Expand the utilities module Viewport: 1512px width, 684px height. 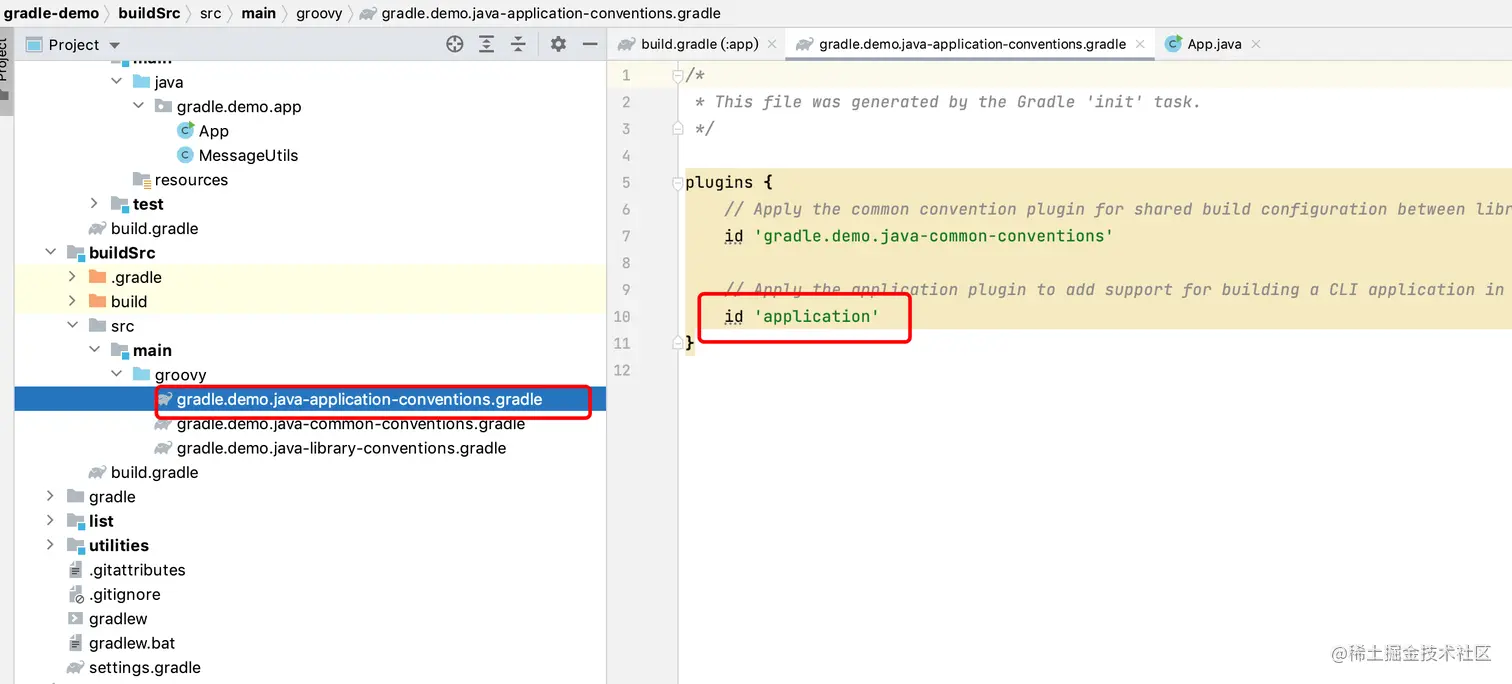pyautogui.click(x=51, y=545)
